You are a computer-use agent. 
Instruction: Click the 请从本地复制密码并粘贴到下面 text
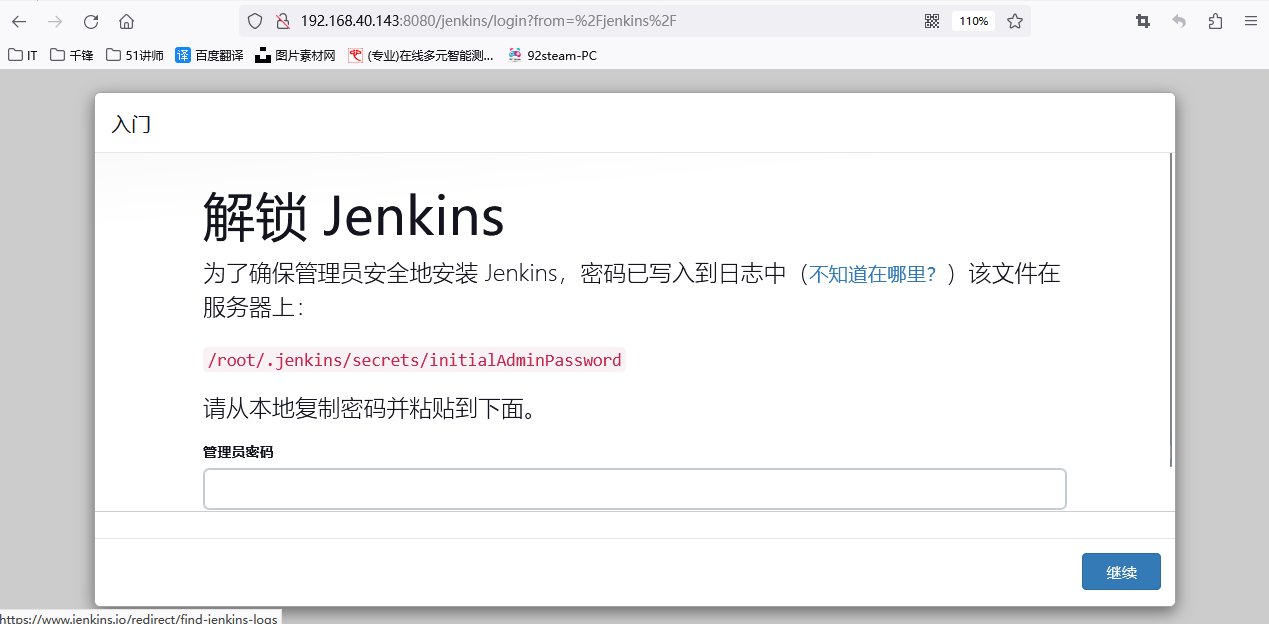(x=369, y=408)
